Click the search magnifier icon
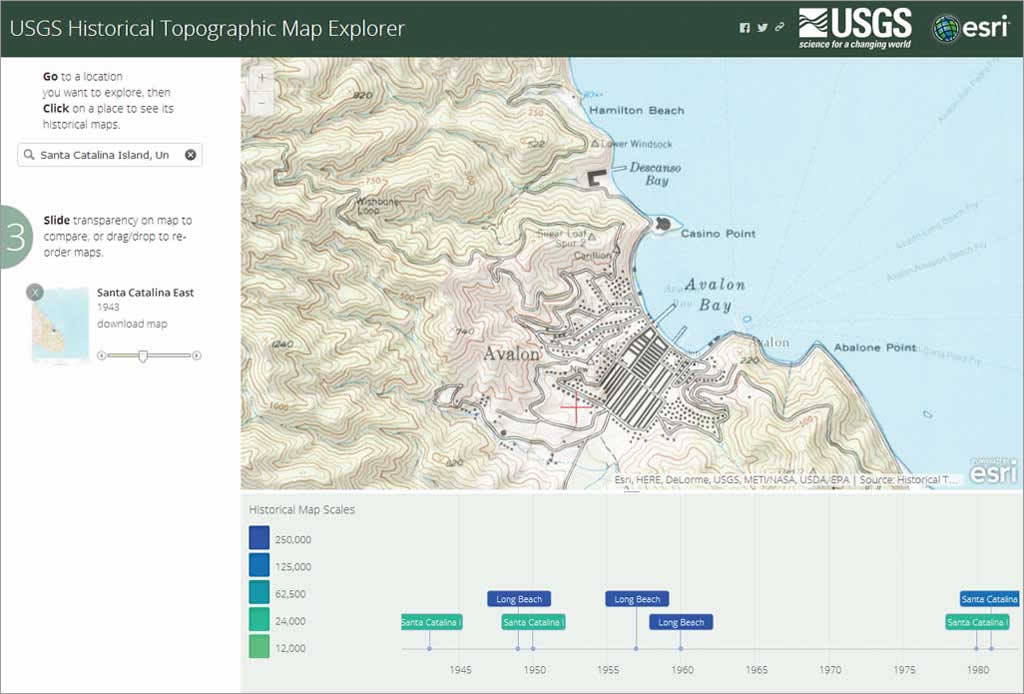Screen dimensions: 1024x694 (x=29, y=155)
